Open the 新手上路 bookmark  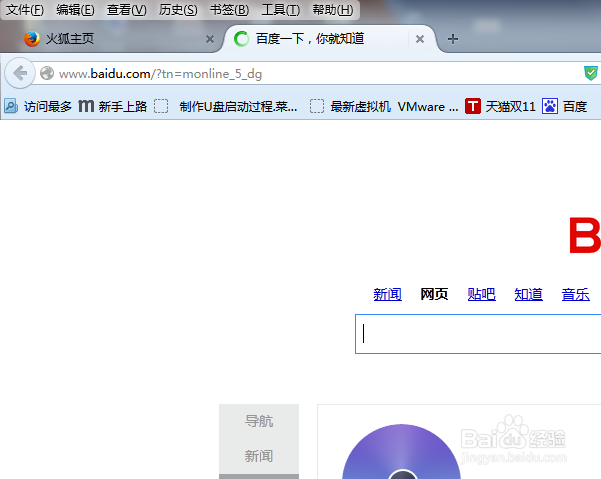coord(113,106)
